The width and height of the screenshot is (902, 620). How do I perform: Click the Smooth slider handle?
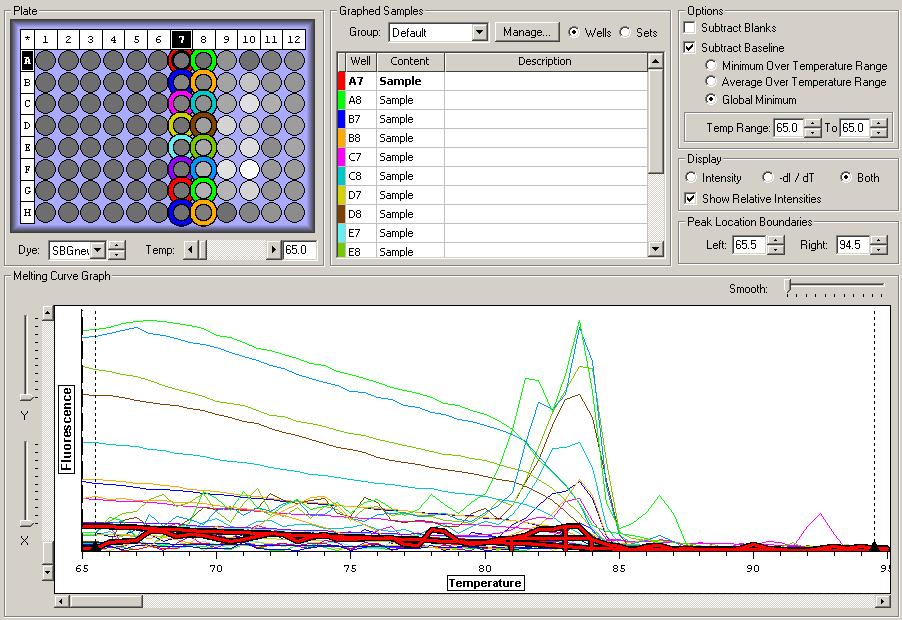(x=789, y=286)
